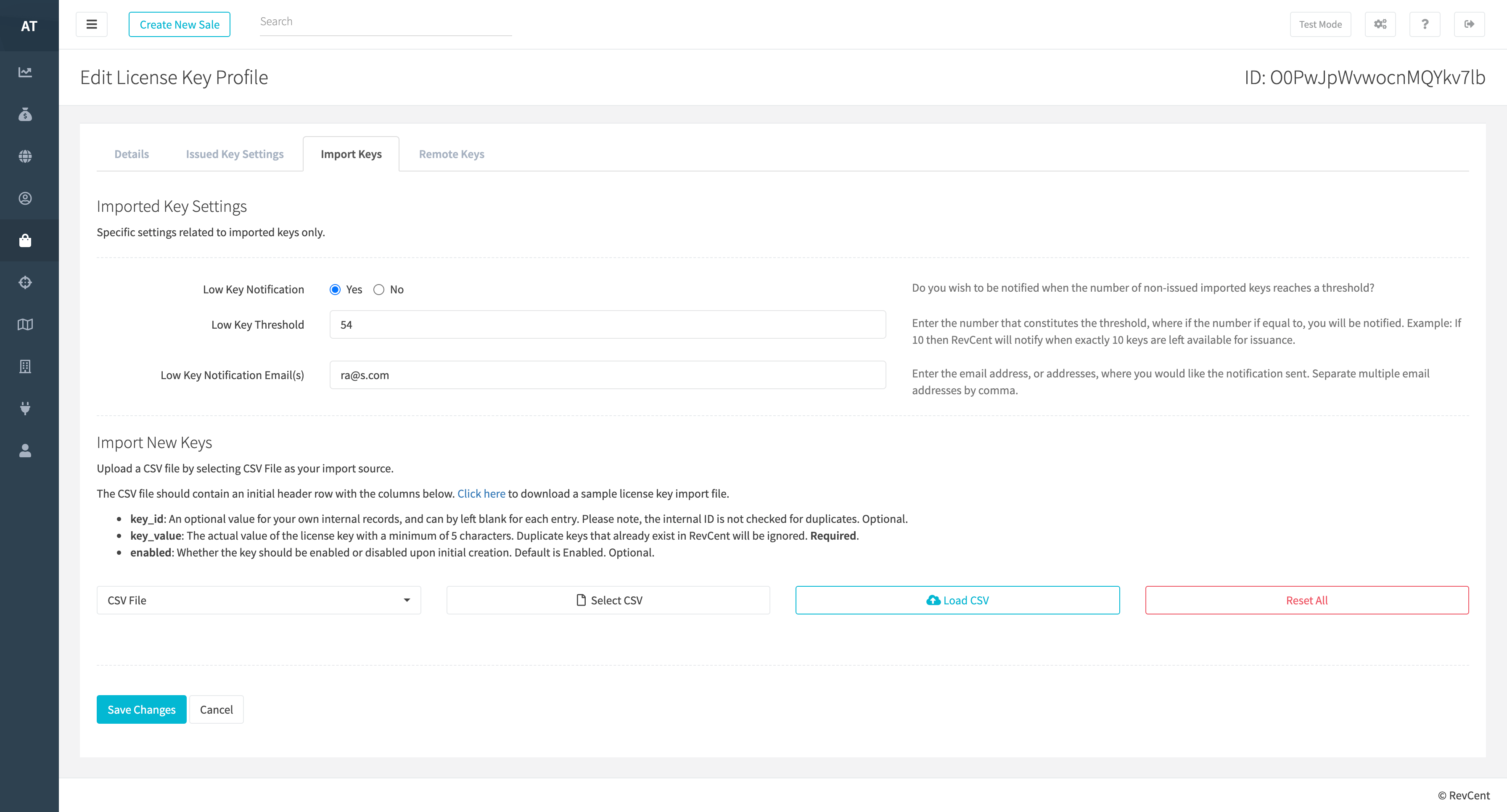Open the gears settings icon in header
The height and width of the screenshot is (812, 1507).
point(1380,24)
